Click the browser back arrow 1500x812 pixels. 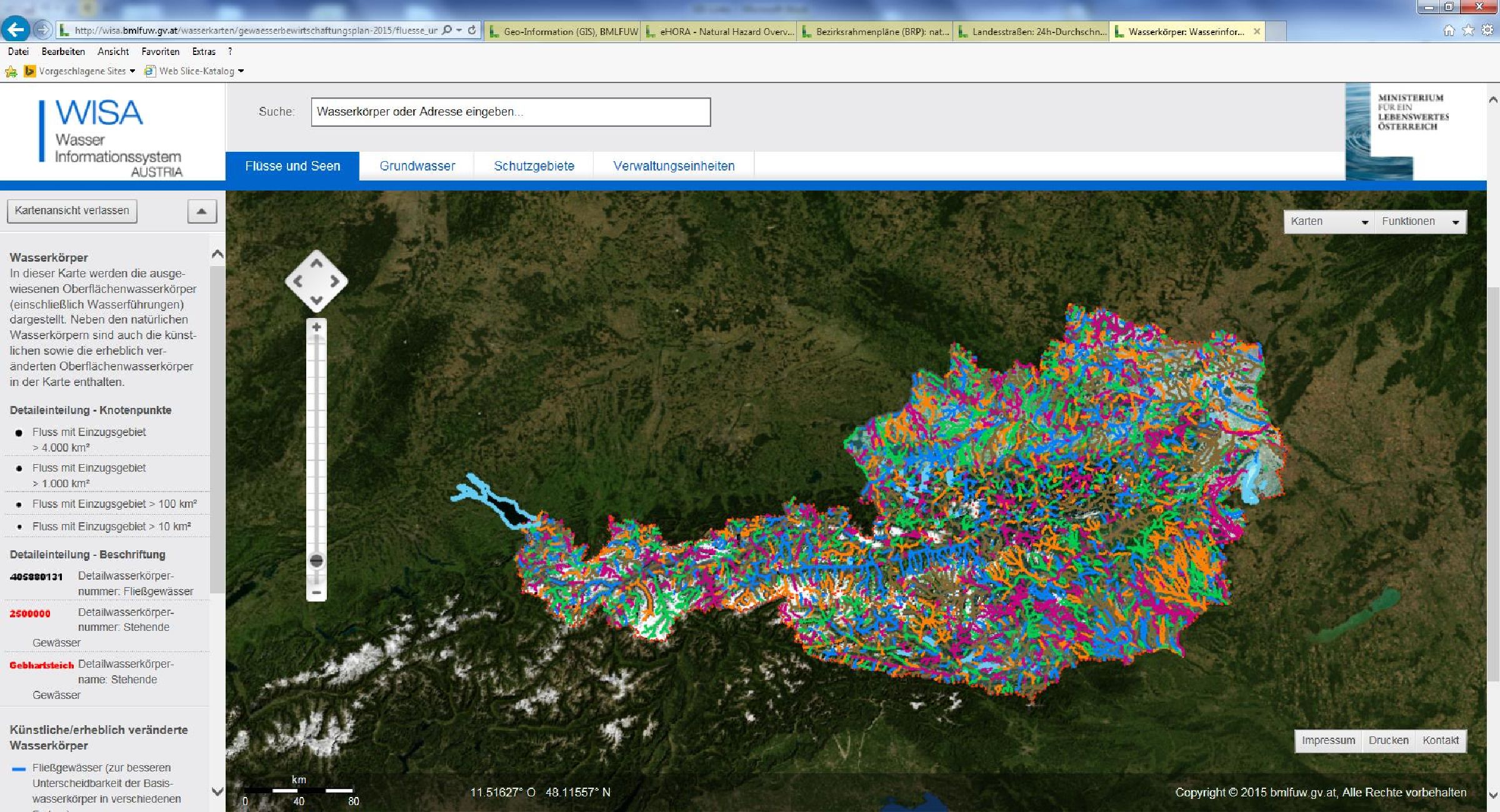pos(16,29)
